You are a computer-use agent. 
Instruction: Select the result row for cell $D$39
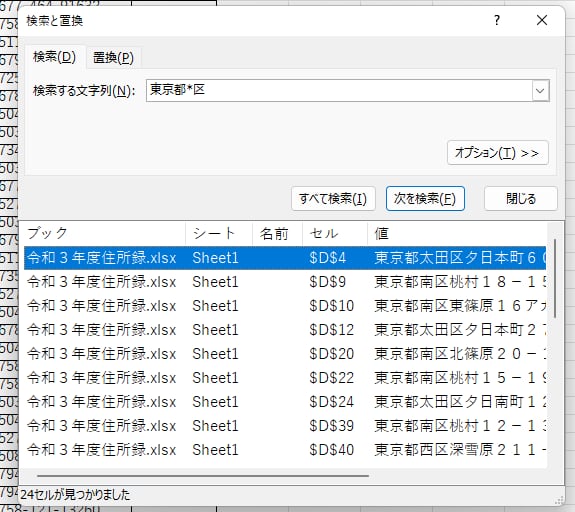click(x=285, y=426)
